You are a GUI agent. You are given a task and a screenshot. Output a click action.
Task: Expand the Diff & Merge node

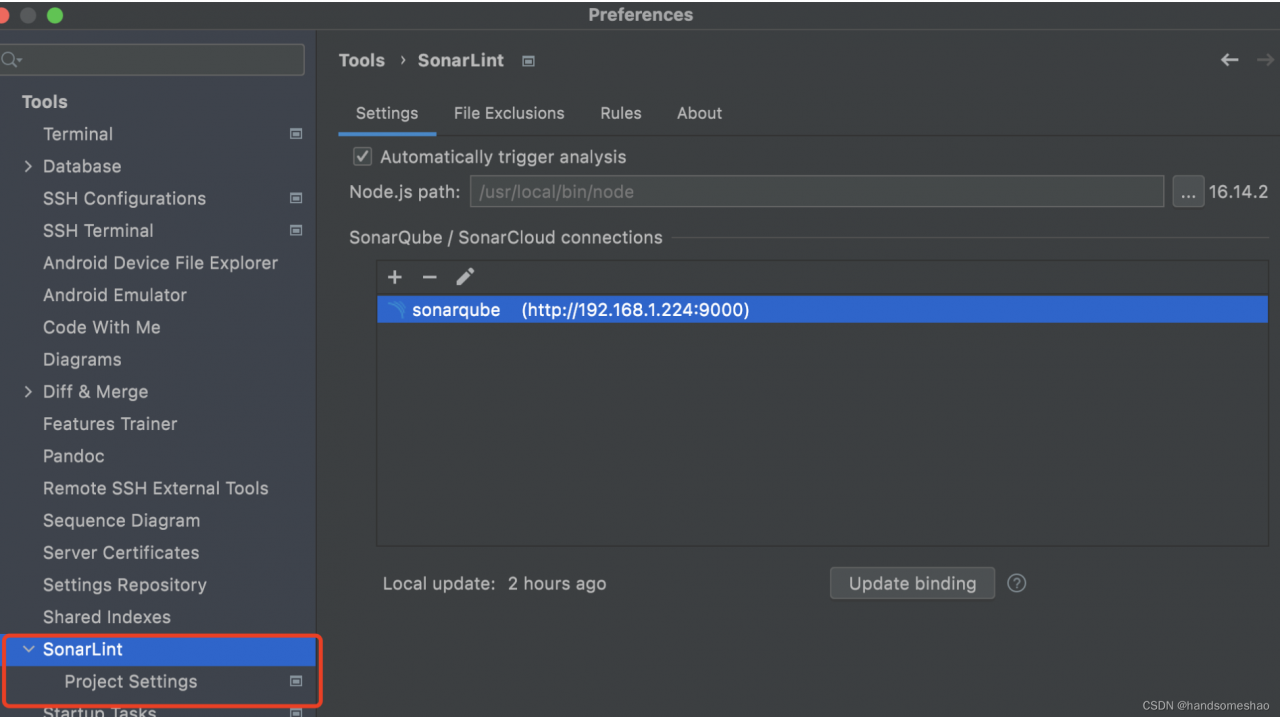point(28,392)
